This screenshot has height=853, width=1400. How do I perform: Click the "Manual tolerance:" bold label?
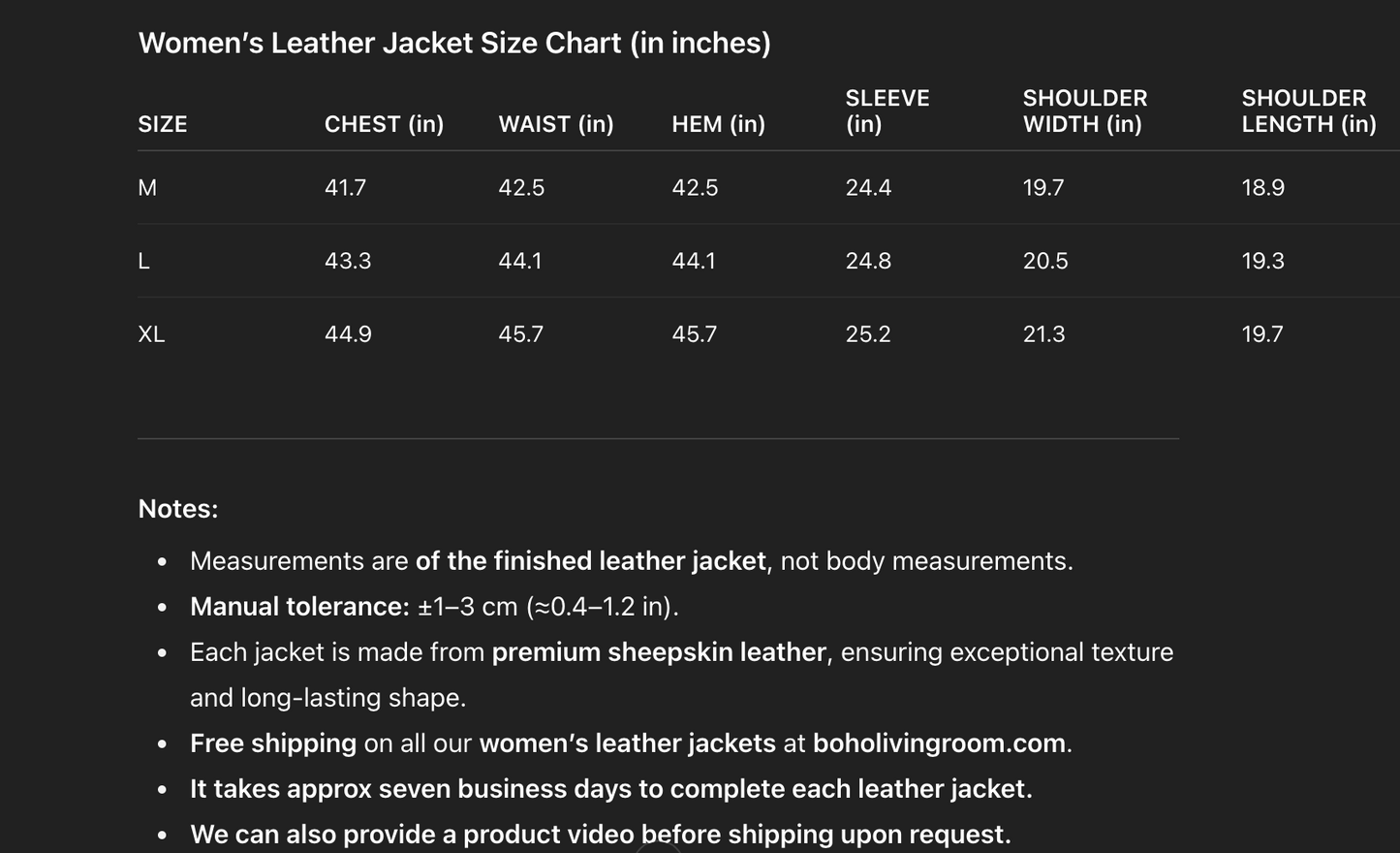(x=299, y=607)
